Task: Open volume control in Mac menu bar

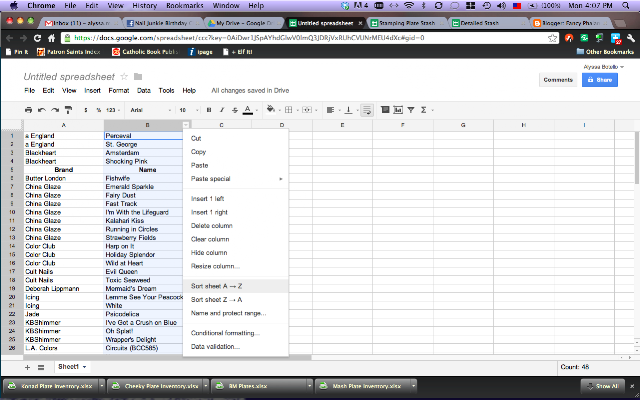Action: 502,5
